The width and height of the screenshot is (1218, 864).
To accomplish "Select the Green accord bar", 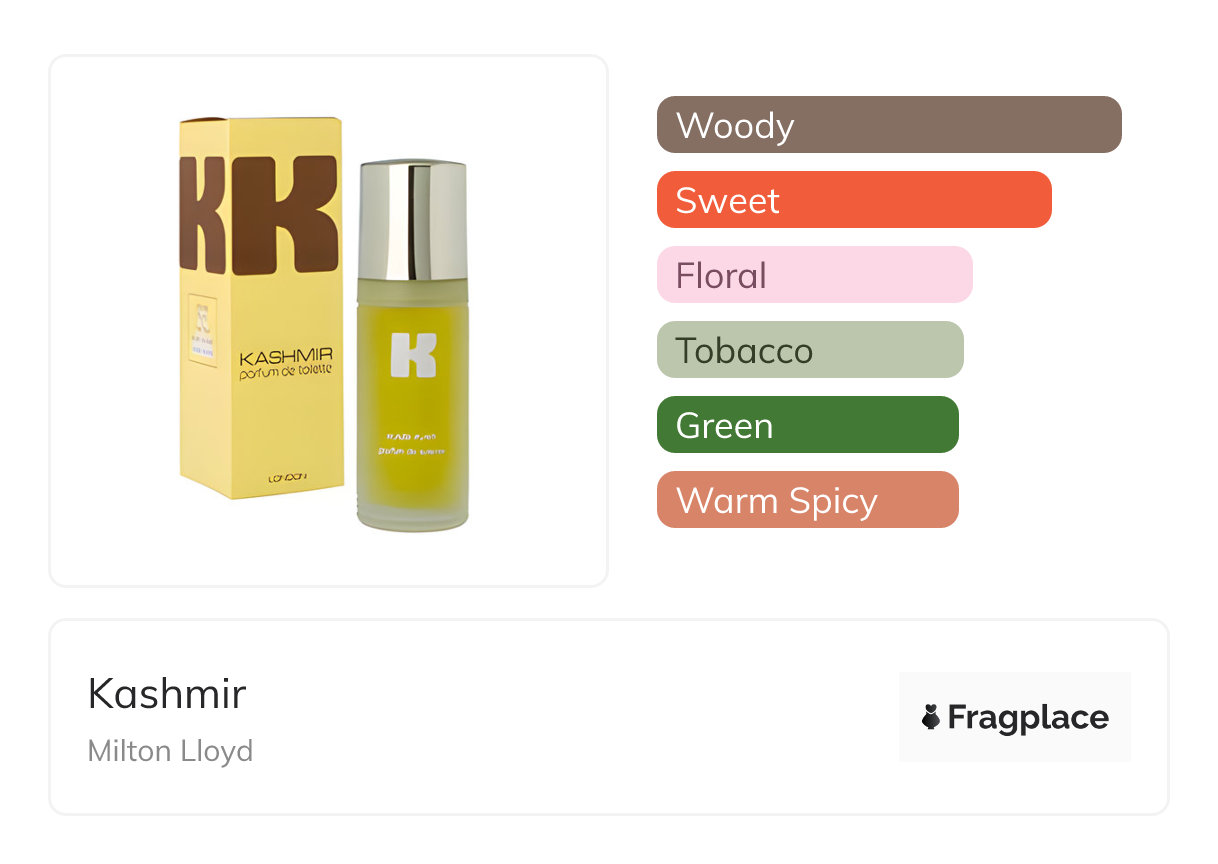I will tap(808, 425).
